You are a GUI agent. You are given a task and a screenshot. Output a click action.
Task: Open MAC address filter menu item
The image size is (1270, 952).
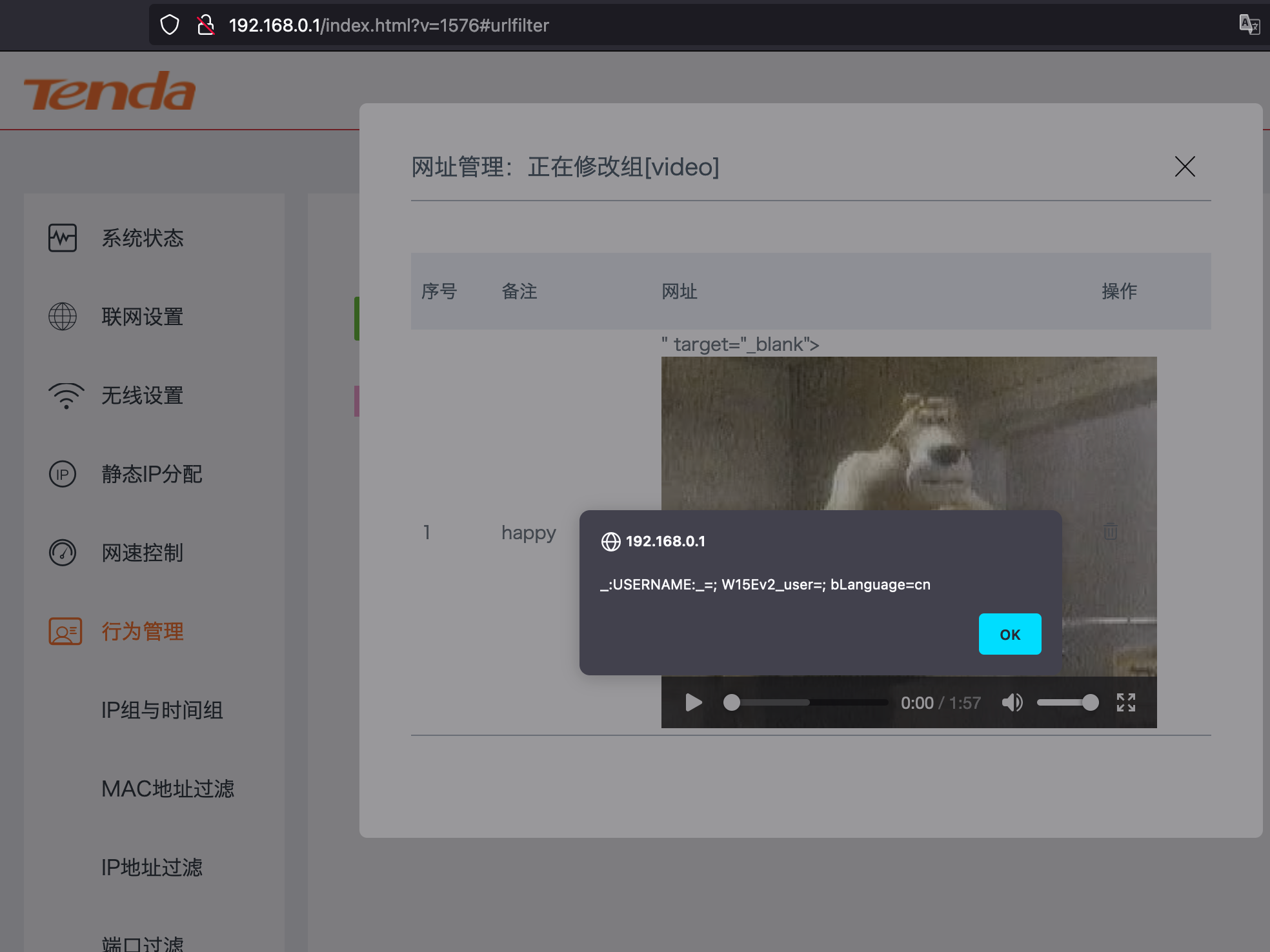168,789
